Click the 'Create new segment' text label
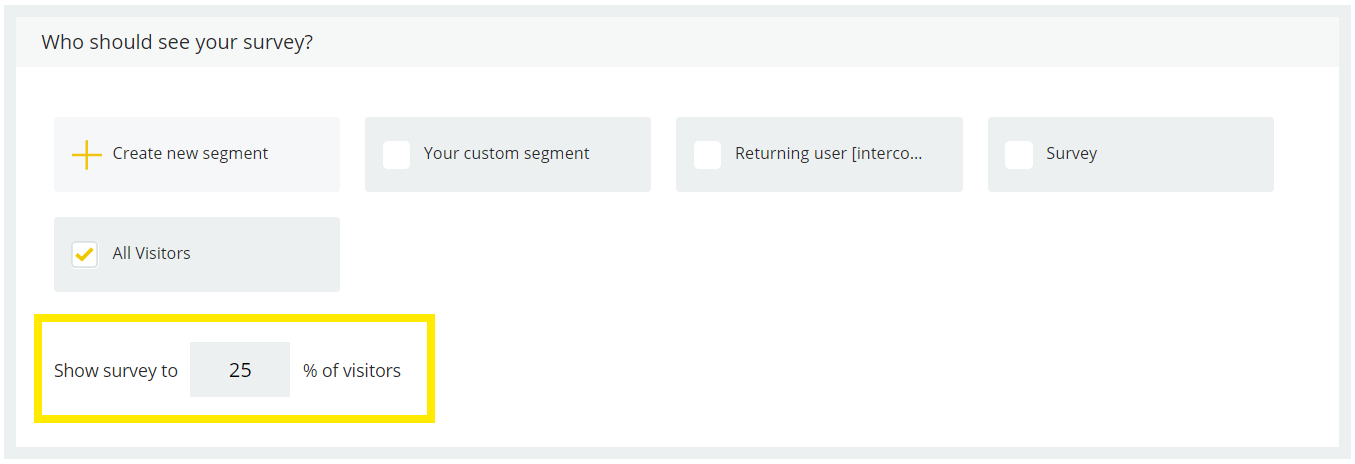 point(190,153)
